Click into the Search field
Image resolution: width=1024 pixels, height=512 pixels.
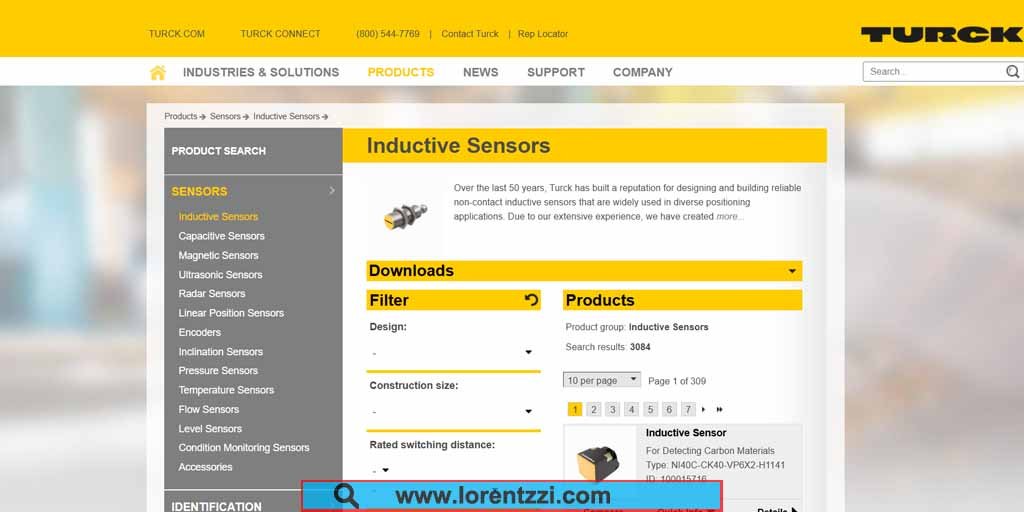[x=935, y=72]
